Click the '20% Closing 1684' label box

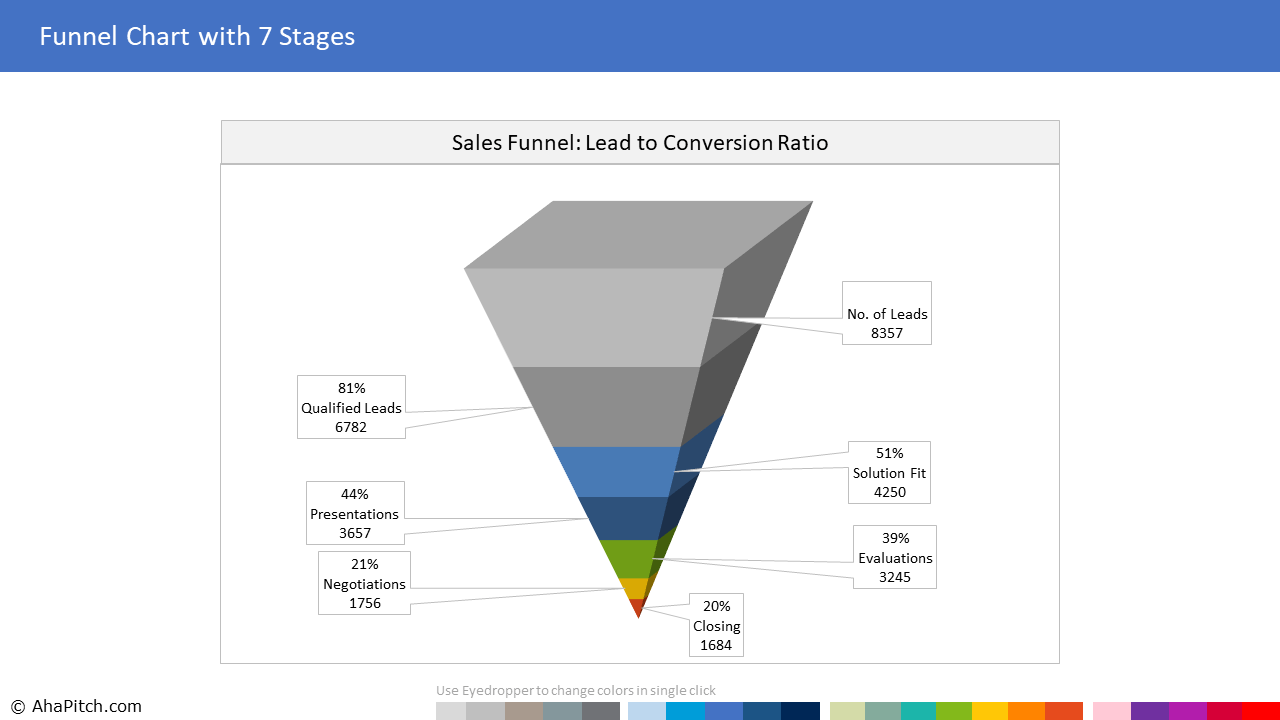pyautogui.click(x=716, y=625)
